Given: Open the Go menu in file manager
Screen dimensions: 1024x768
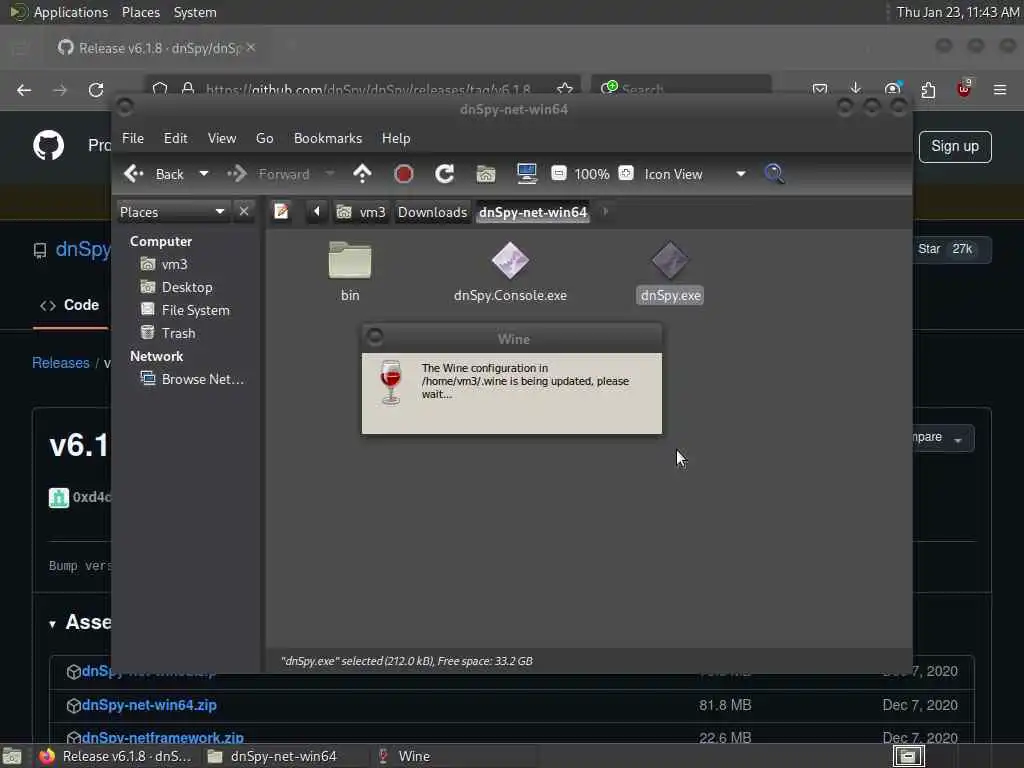Looking at the screenshot, I should point(264,138).
